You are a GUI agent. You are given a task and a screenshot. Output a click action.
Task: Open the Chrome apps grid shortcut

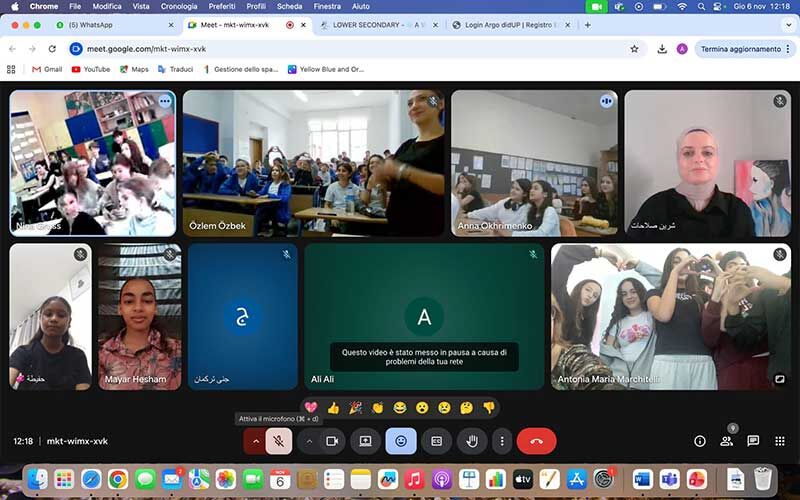(x=11, y=69)
